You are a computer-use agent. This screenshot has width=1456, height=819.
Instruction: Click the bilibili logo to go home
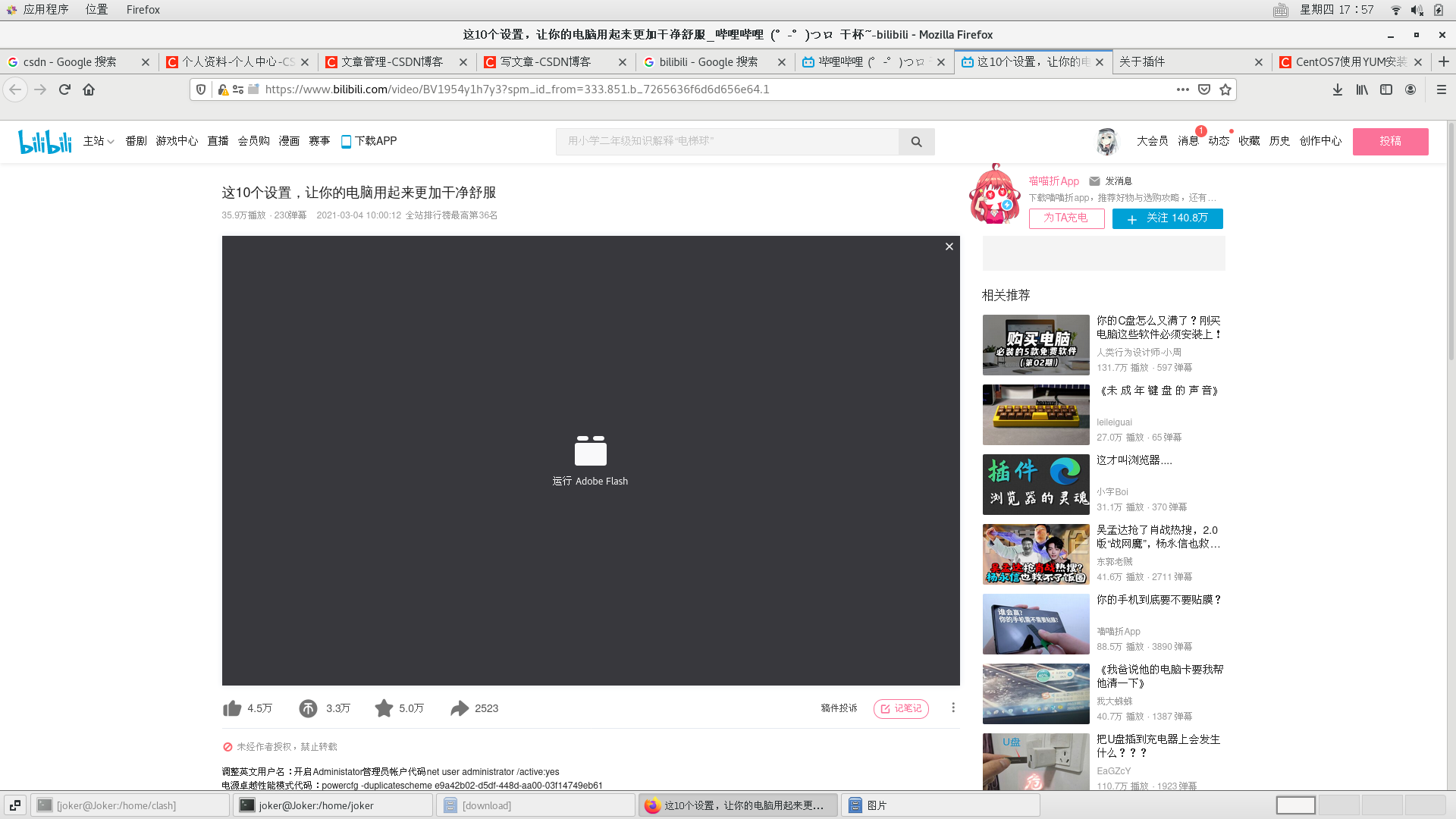[45, 141]
